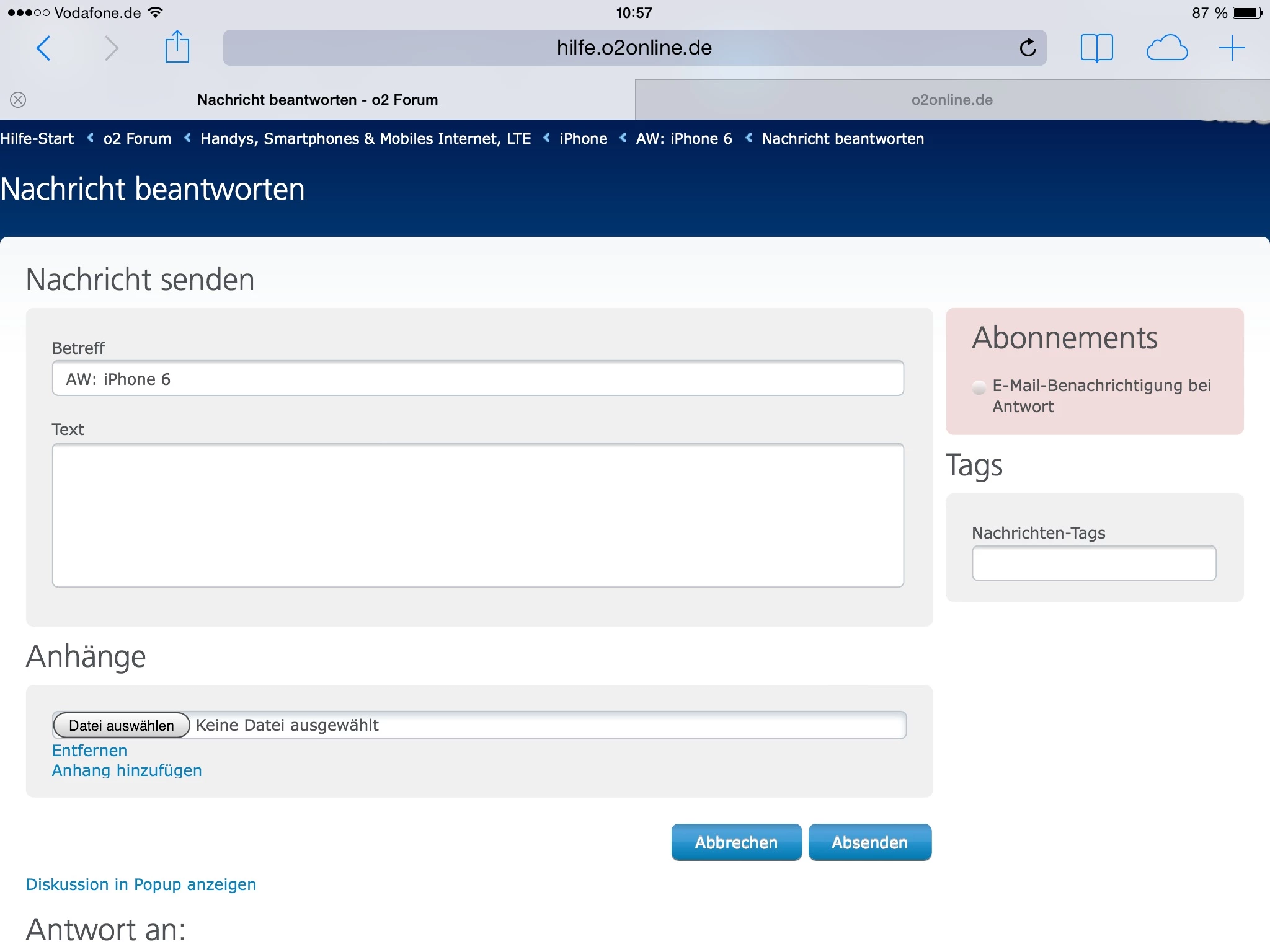Screen dimensions: 1270x952
Task: Click the Anhang hinzufügen link
Action: [x=127, y=770]
